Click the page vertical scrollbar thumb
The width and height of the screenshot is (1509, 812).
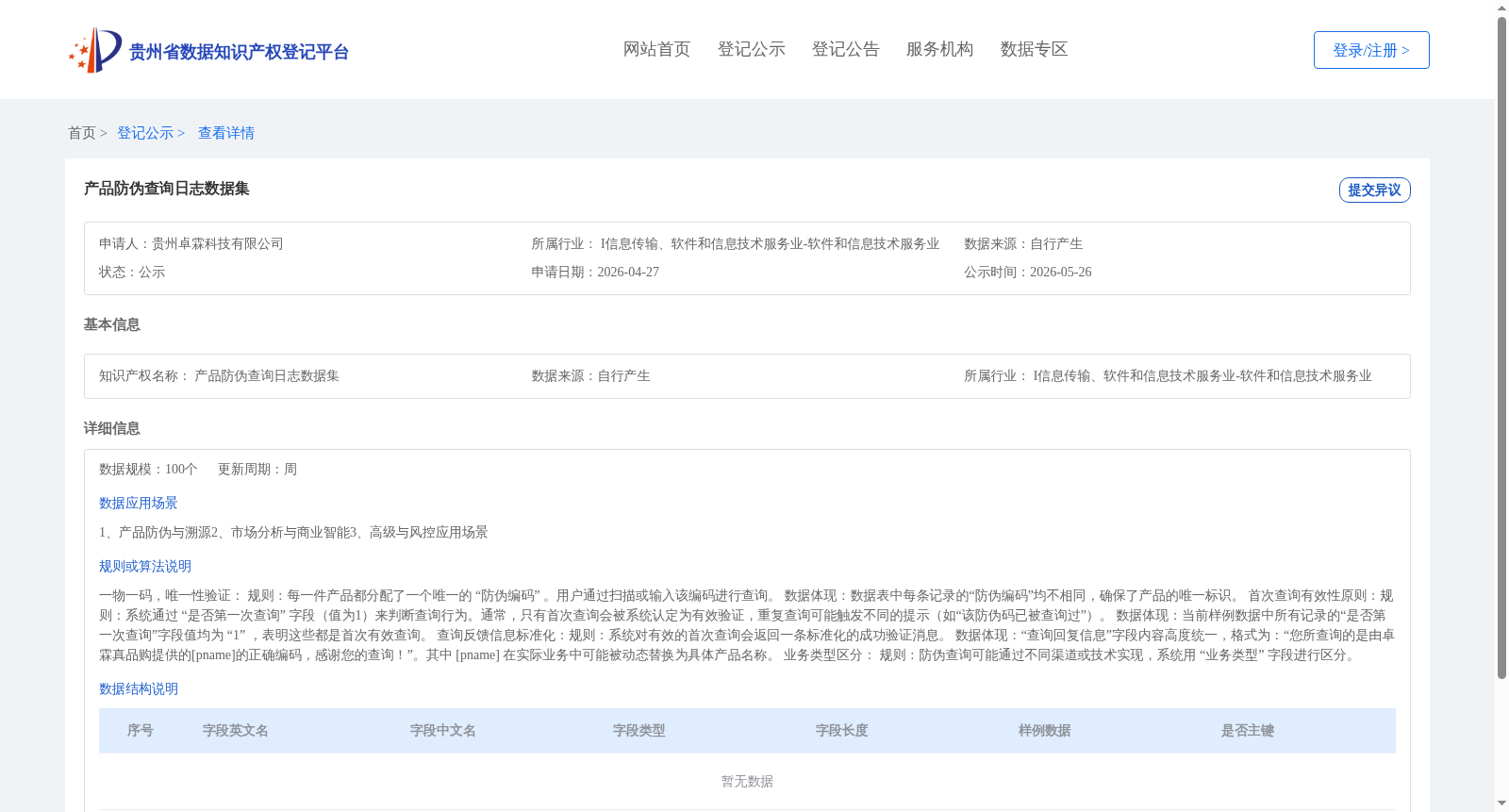point(1501,347)
